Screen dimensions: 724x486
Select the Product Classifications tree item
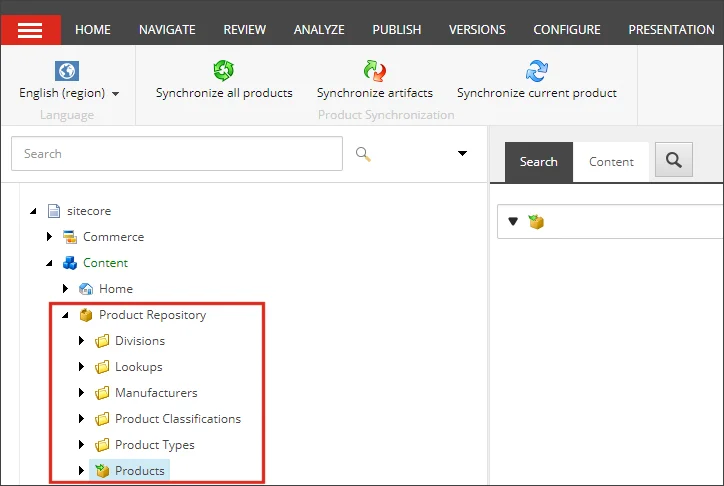coord(178,419)
